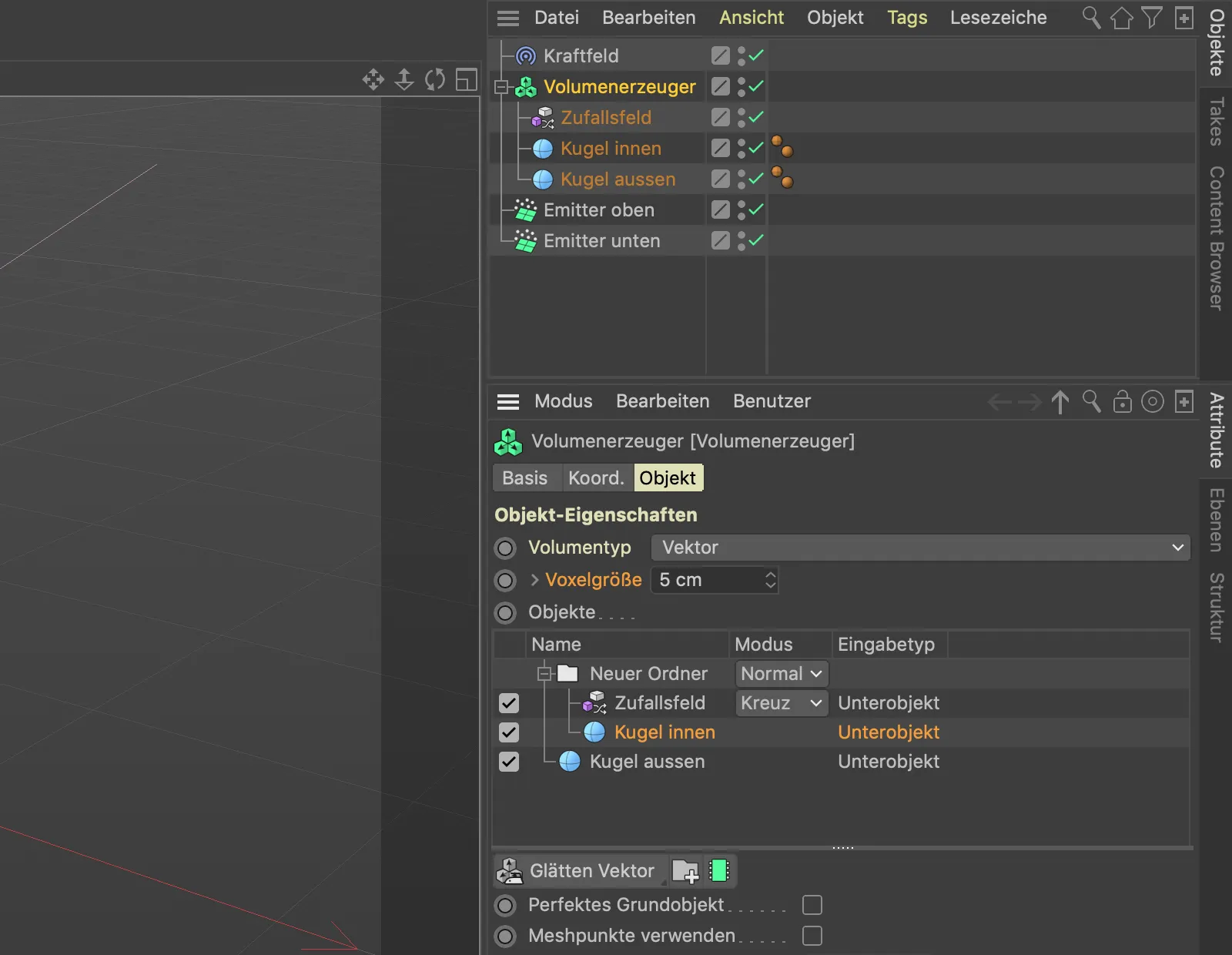Click the Kugel innen layer tag box
The image size is (1232, 955).
pyautogui.click(x=720, y=148)
